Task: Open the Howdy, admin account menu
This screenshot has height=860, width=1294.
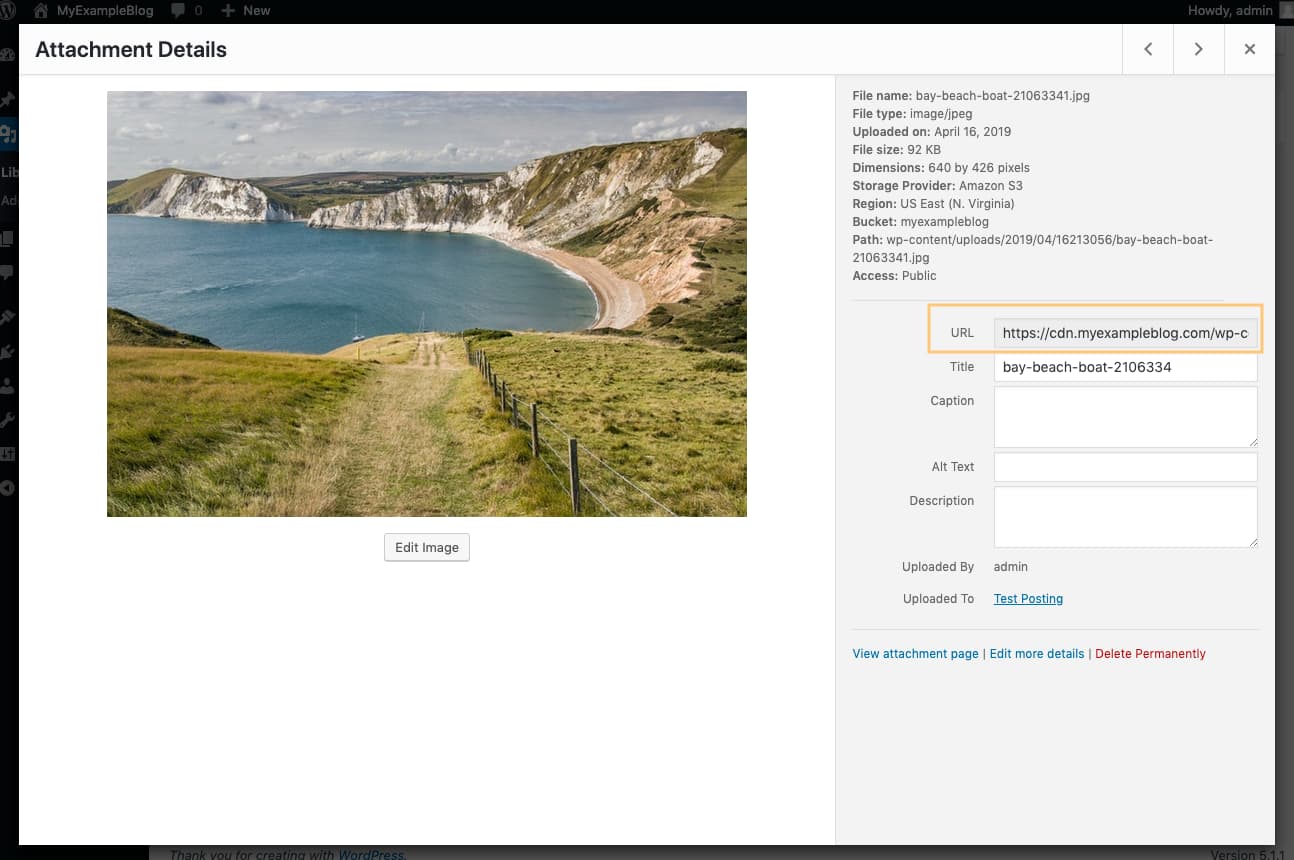Action: tap(1230, 10)
